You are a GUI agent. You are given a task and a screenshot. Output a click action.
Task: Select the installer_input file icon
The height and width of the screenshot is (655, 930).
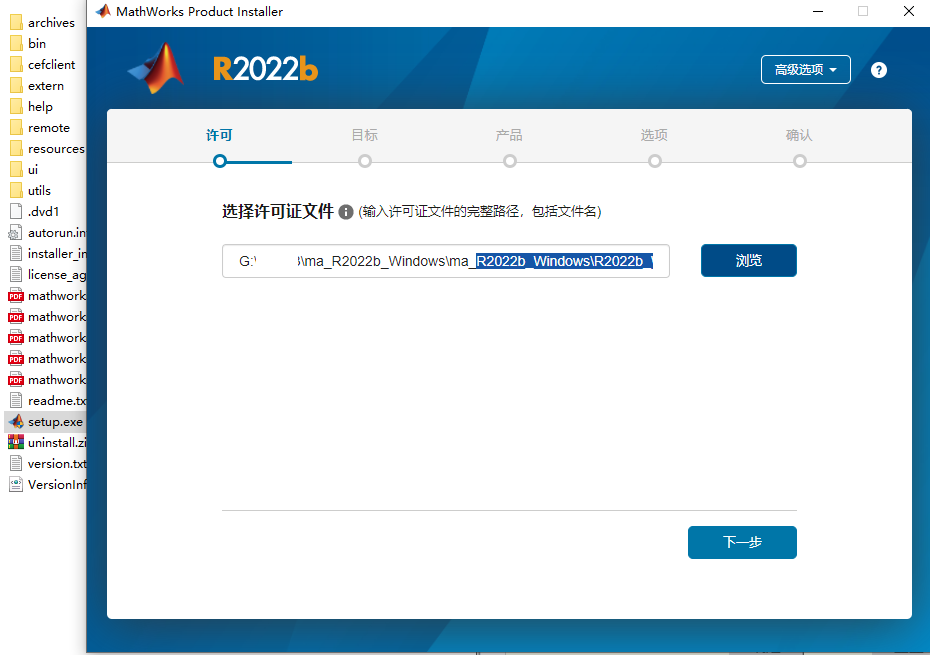[16, 254]
